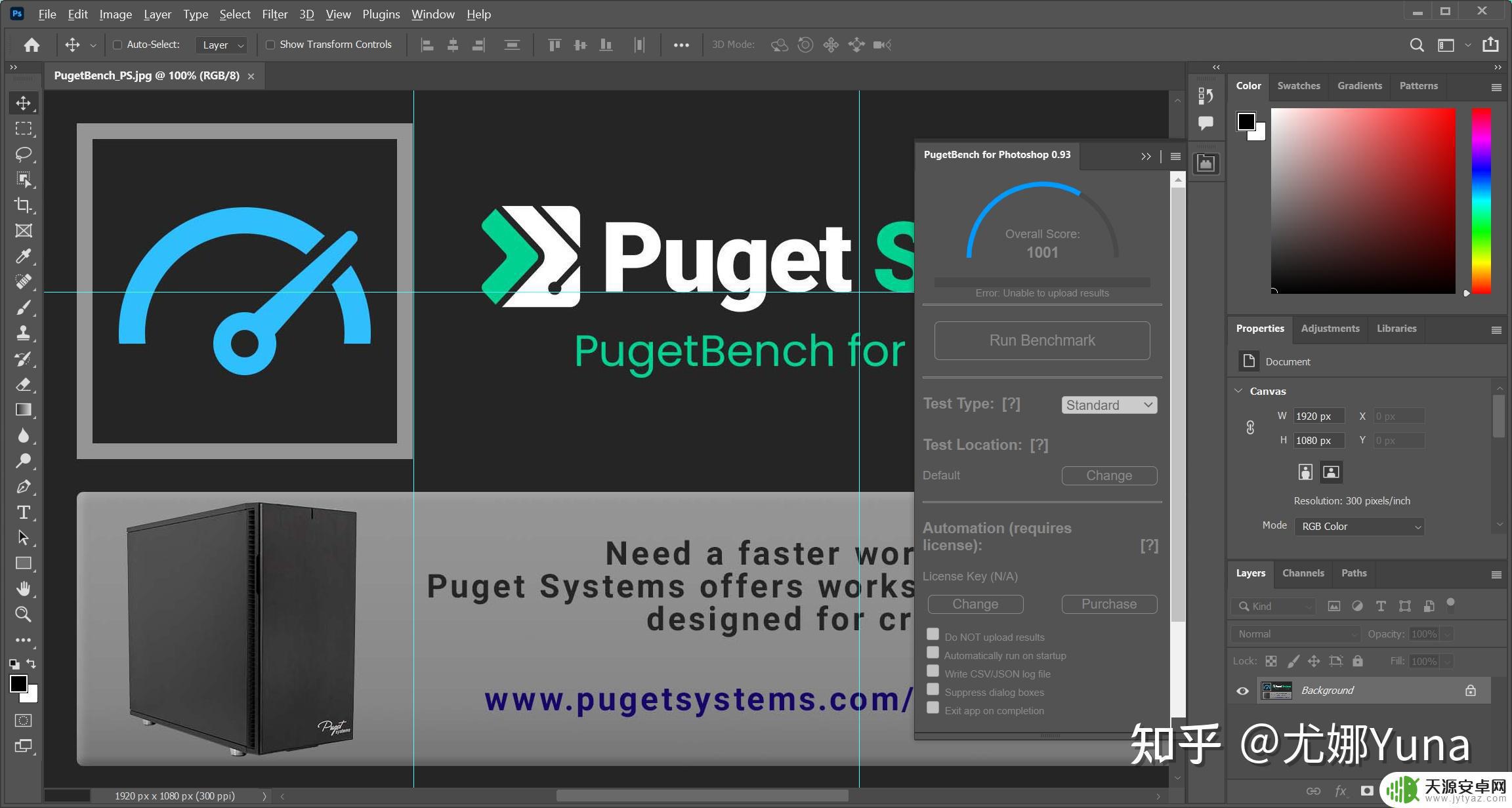Open the Image menu
The height and width of the screenshot is (808, 1512).
tap(115, 14)
